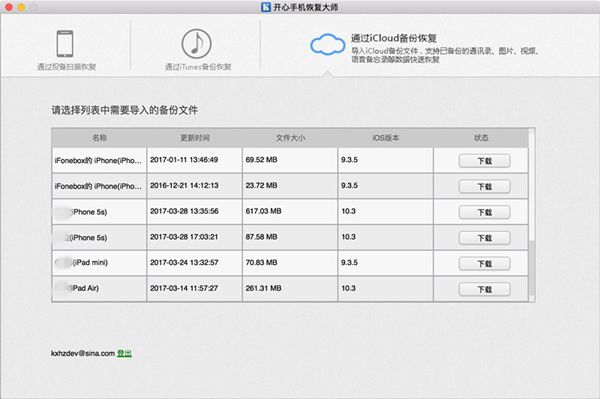
Task: Click the 更新时间 column header
Action: click(195, 138)
